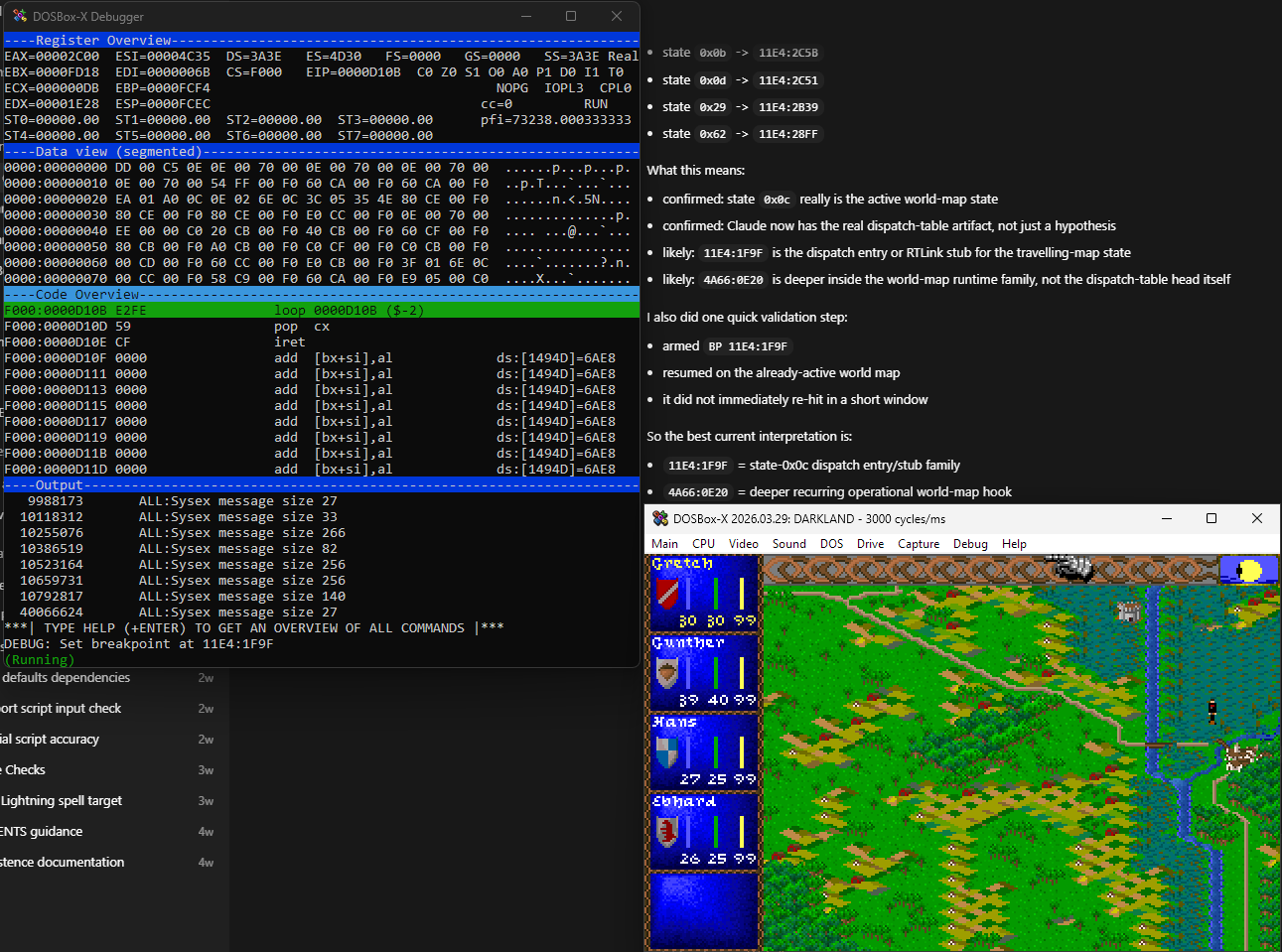Image resolution: width=1282 pixels, height=952 pixels.
Task: Maximize the DOSBox-X Debugger window
Action: [x=571, y=16]
